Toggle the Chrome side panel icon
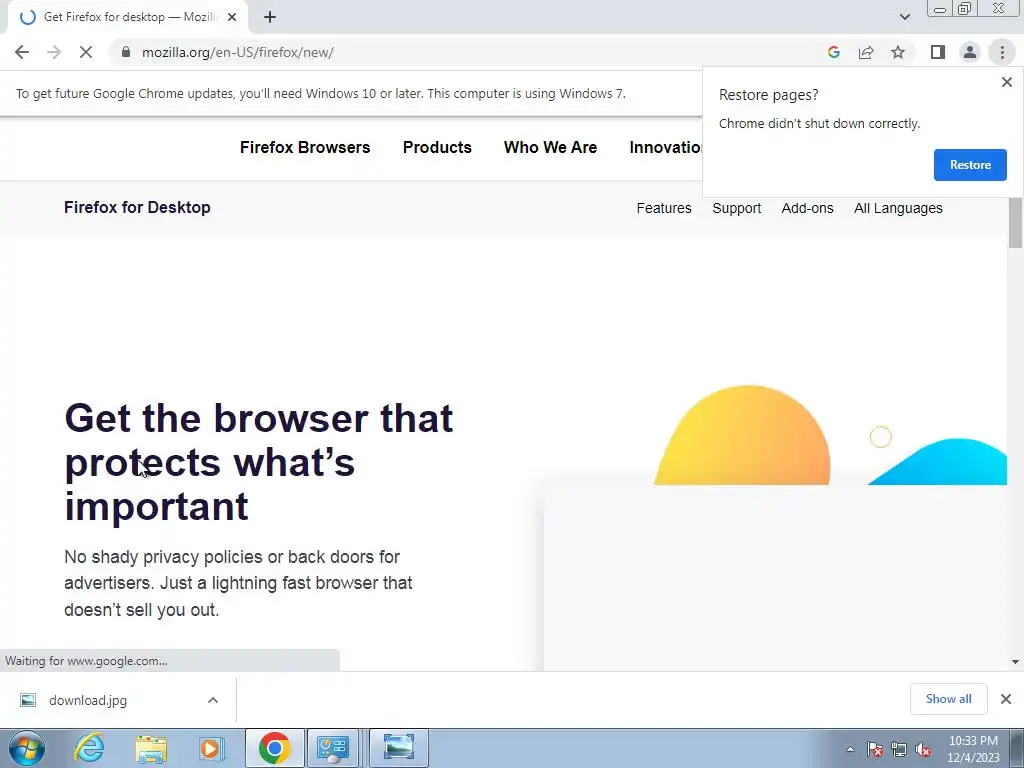1024x768 pixels. 938,52
